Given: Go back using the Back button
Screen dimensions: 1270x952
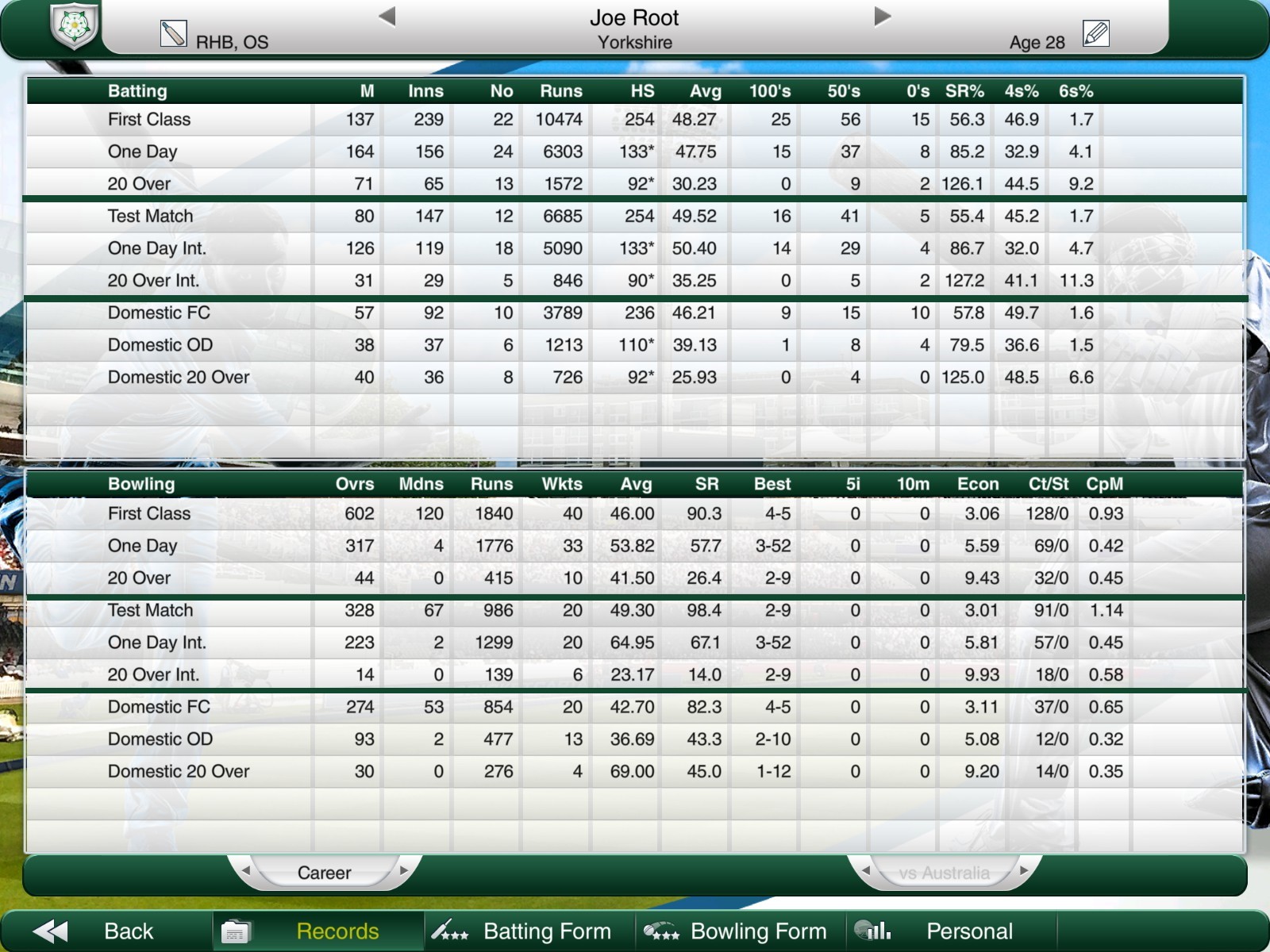Looking at the screenshot, I should coord(106,931).
